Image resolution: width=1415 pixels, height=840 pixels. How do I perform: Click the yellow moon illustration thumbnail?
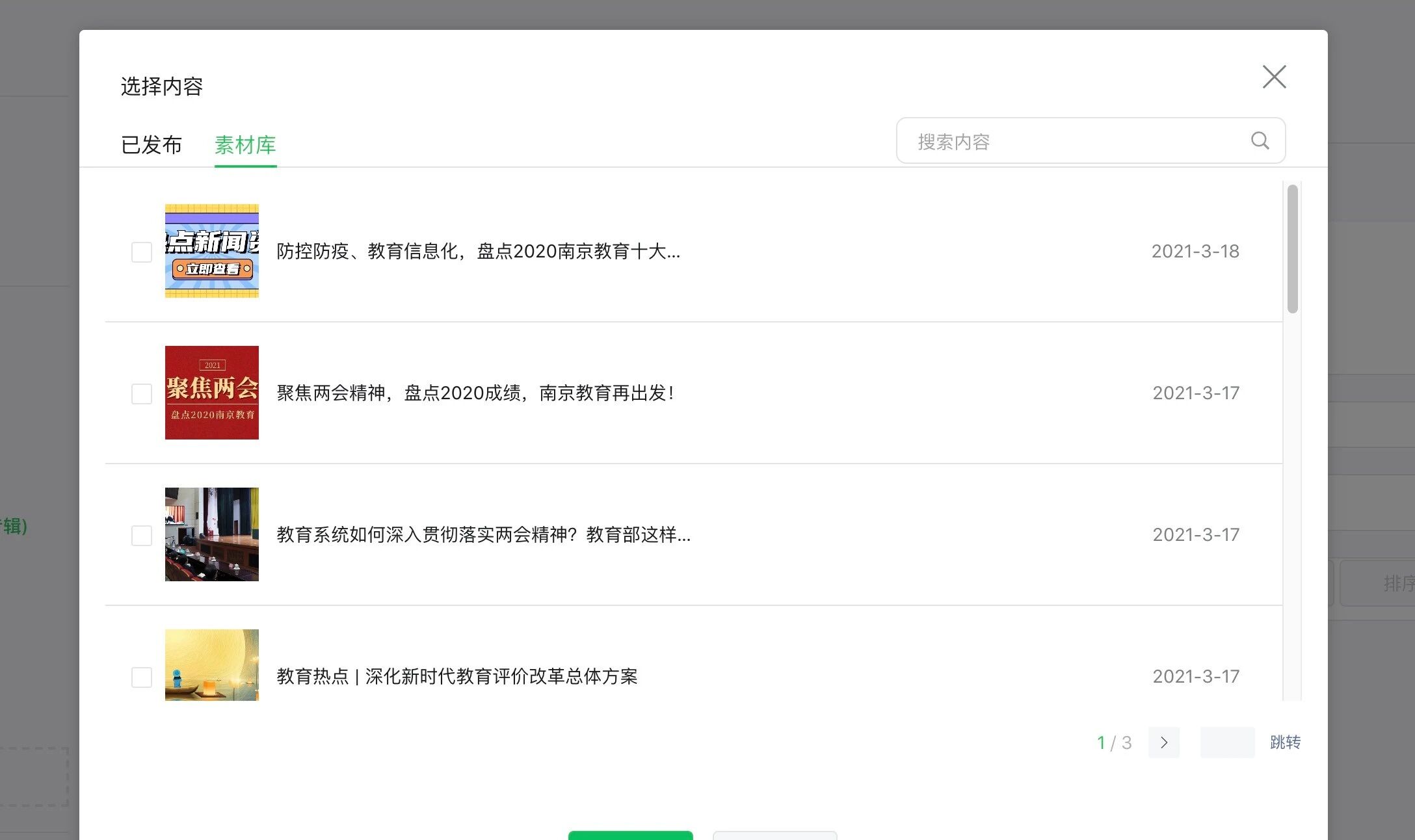pos(211,665)
